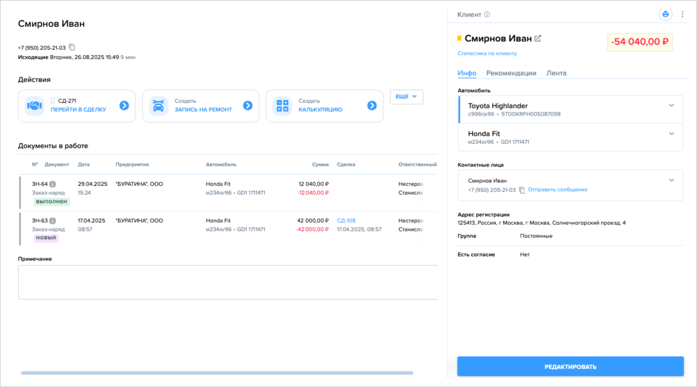Open edit icon next to client name

coord(537,39)
